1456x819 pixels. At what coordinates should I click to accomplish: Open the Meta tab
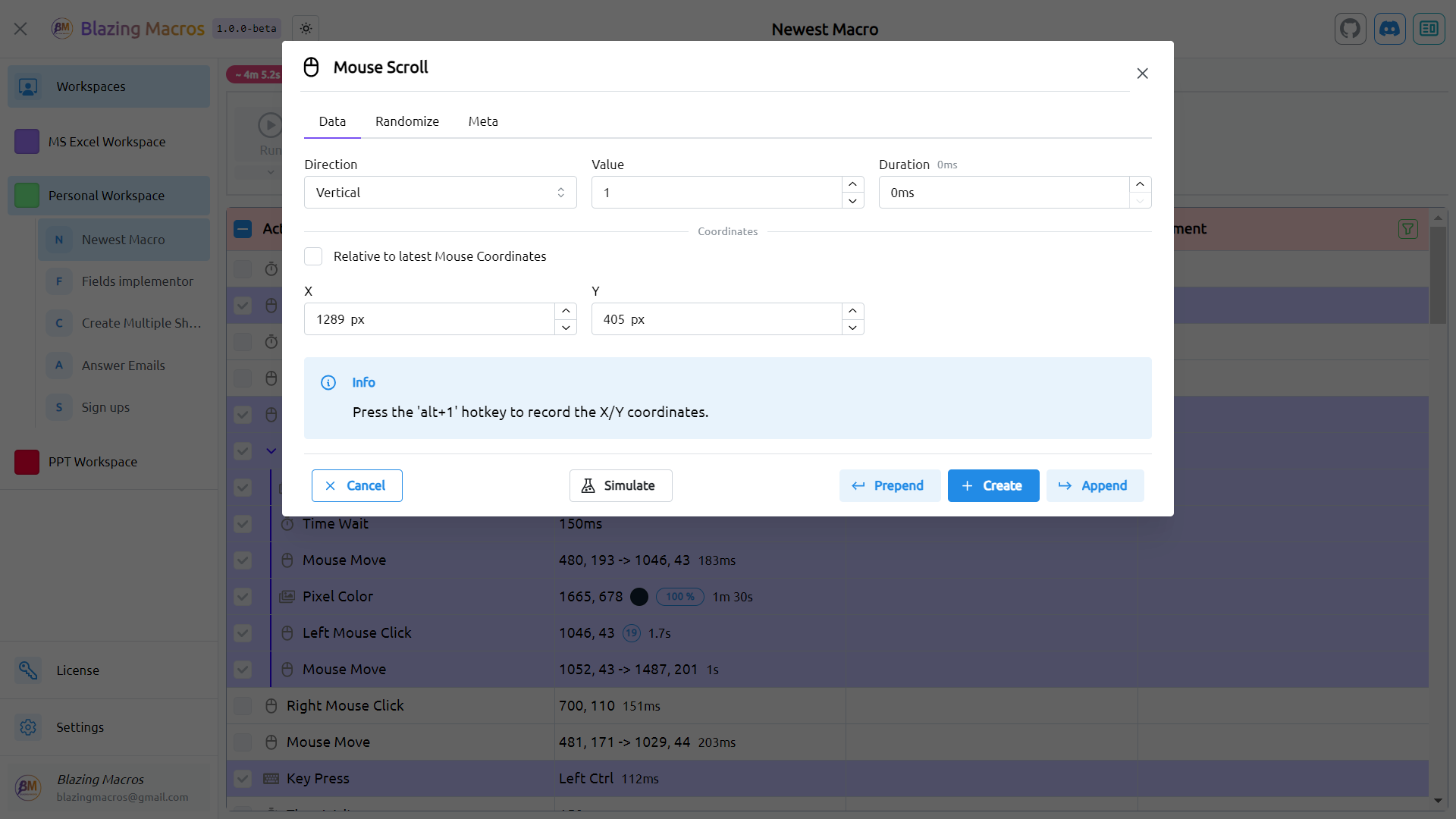(x=482, y=121)
